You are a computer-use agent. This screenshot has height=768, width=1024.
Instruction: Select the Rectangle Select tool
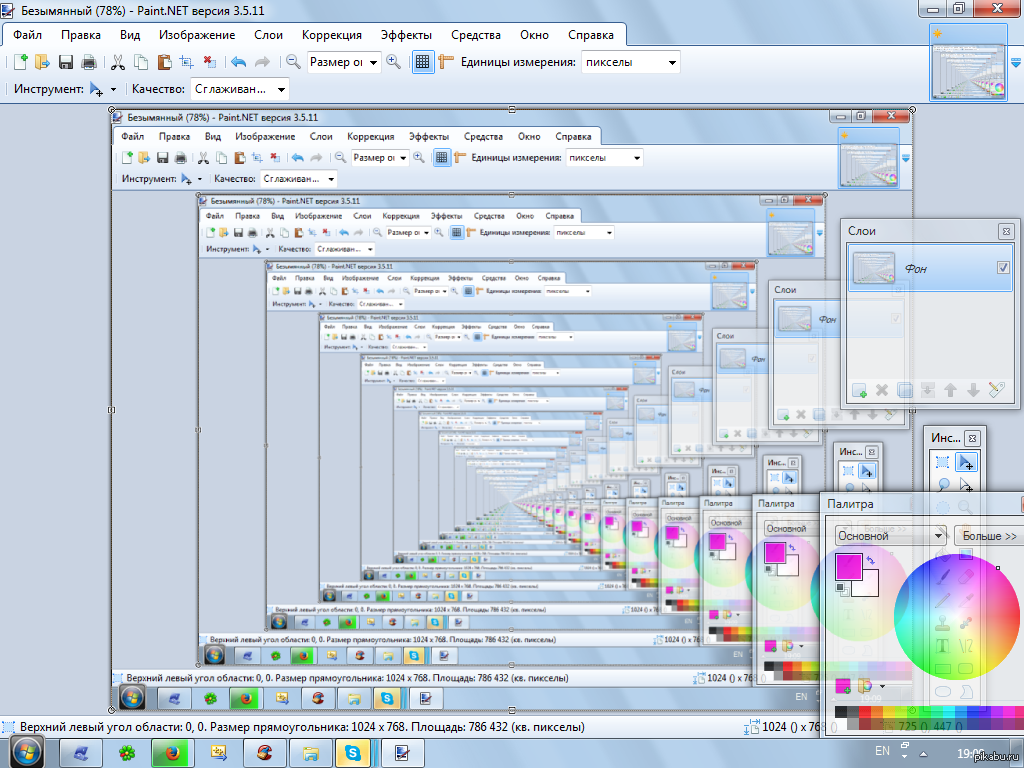tap(942, 462)
